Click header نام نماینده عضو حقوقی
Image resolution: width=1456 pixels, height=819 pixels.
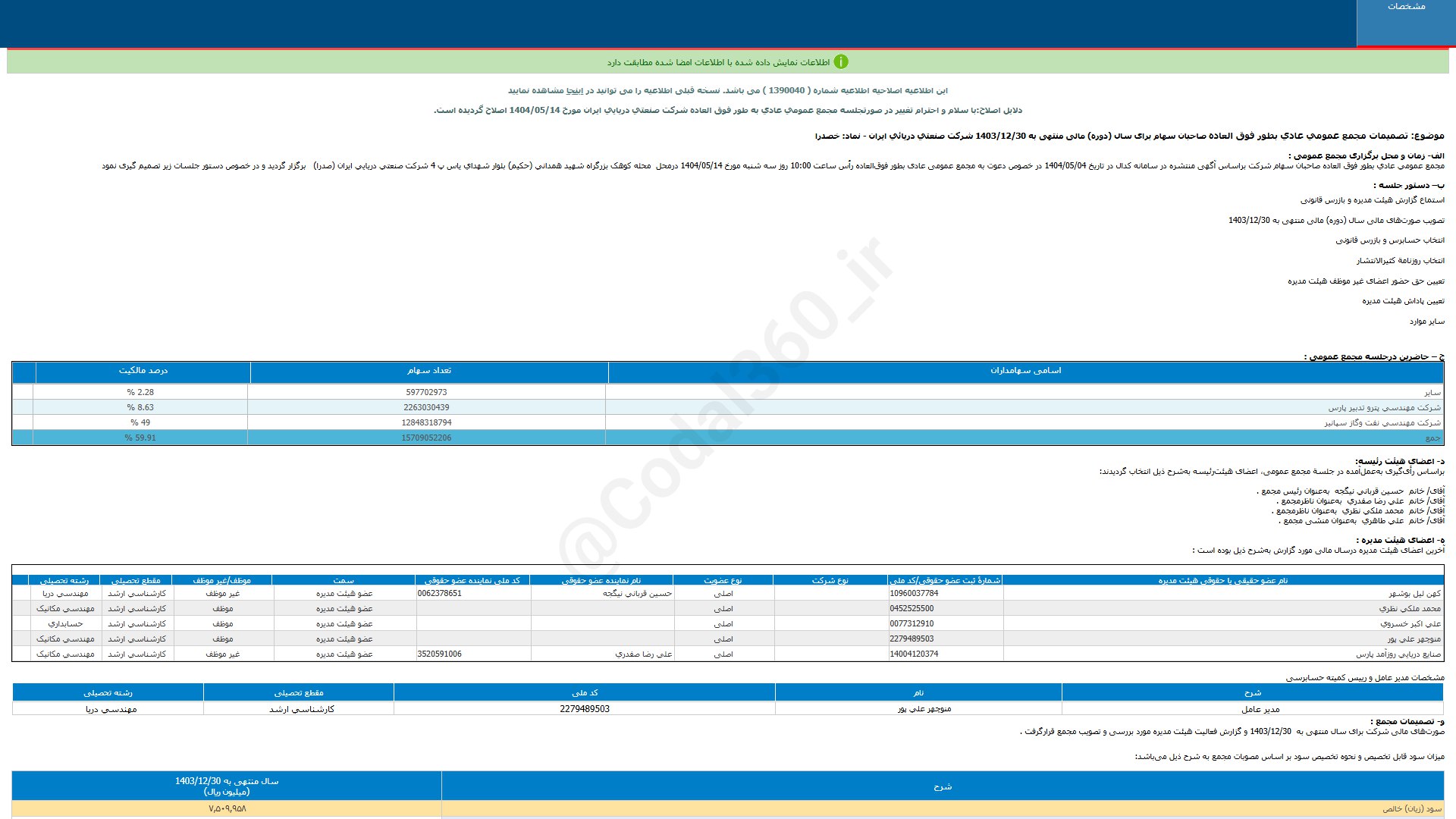click(601, 580)
